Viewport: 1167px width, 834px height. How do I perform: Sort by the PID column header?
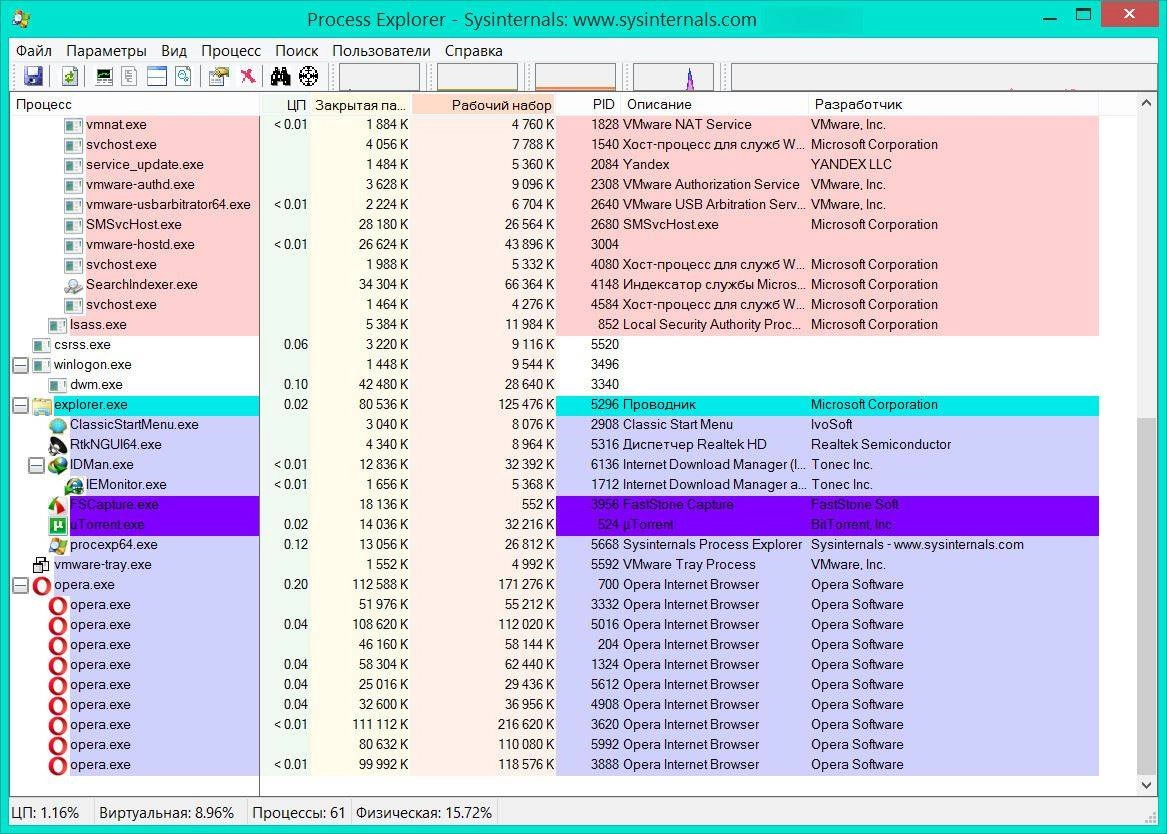pos(589,105)
